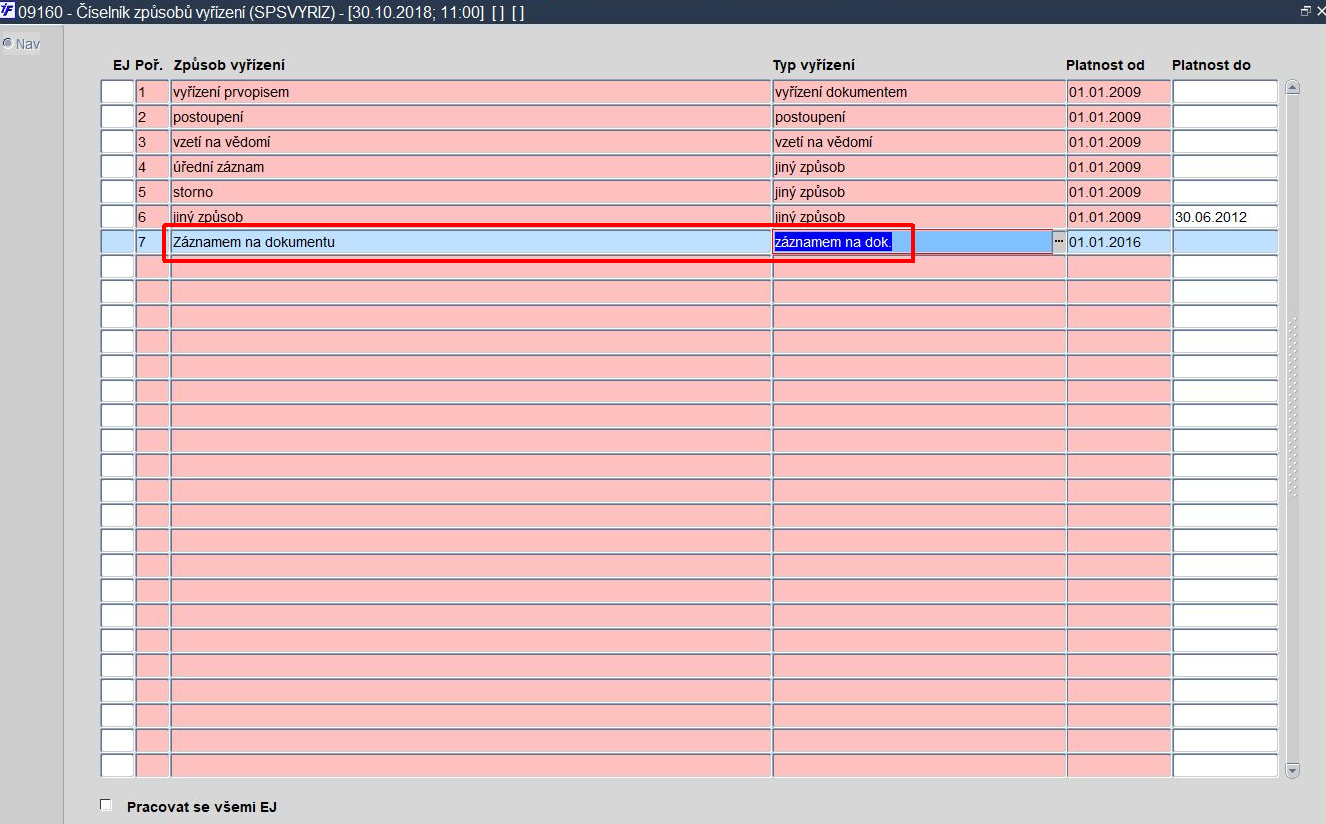Click the Platnost do field for 'vyřízení prvopisem'
This screenshot has width=1326, height=824.
coord(1225,92)
